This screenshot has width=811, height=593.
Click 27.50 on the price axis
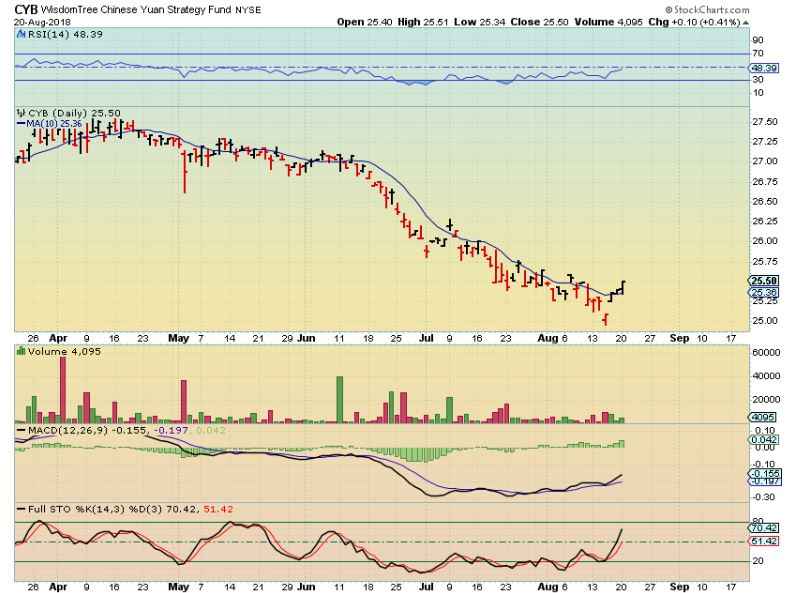pos(765,121)
